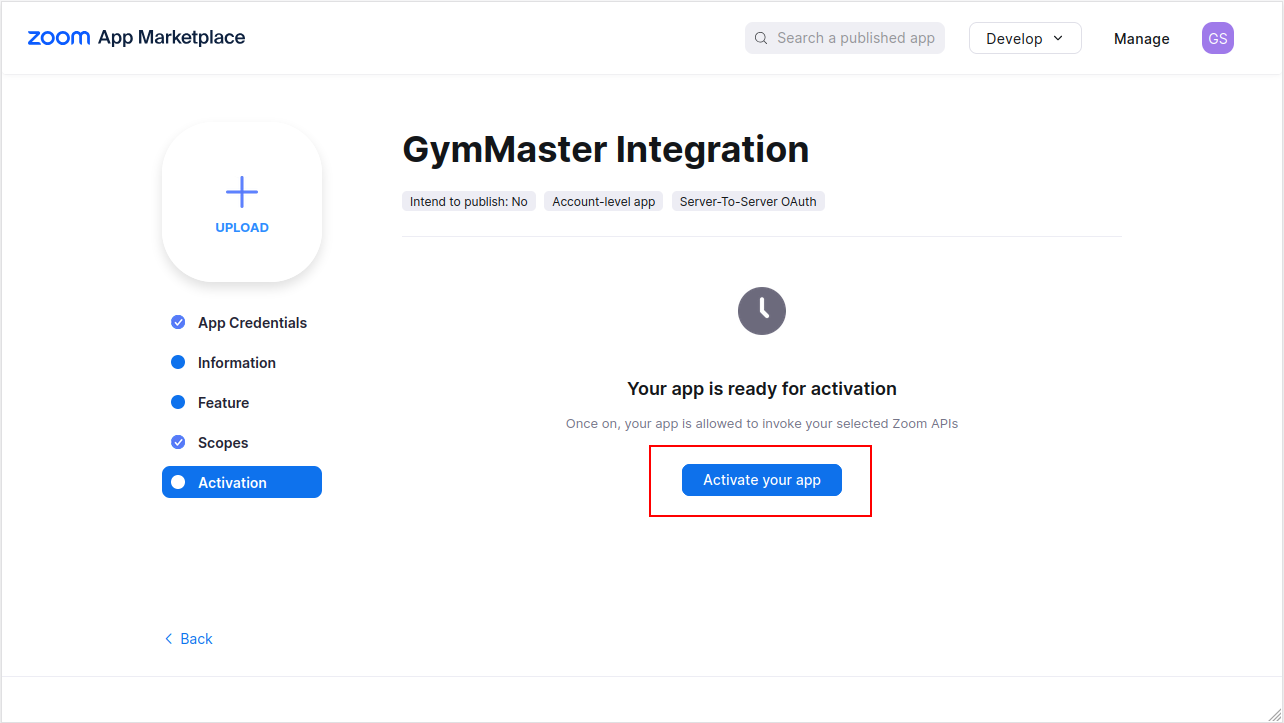
Task: Click the Scopes checkmark icon
Action: click(178, 442)
